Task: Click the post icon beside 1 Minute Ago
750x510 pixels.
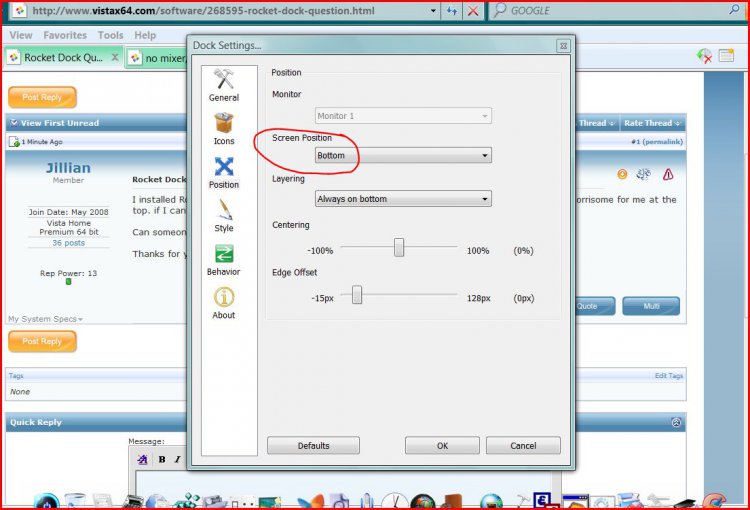Action: pyautogui.click(x=14, y=142)
